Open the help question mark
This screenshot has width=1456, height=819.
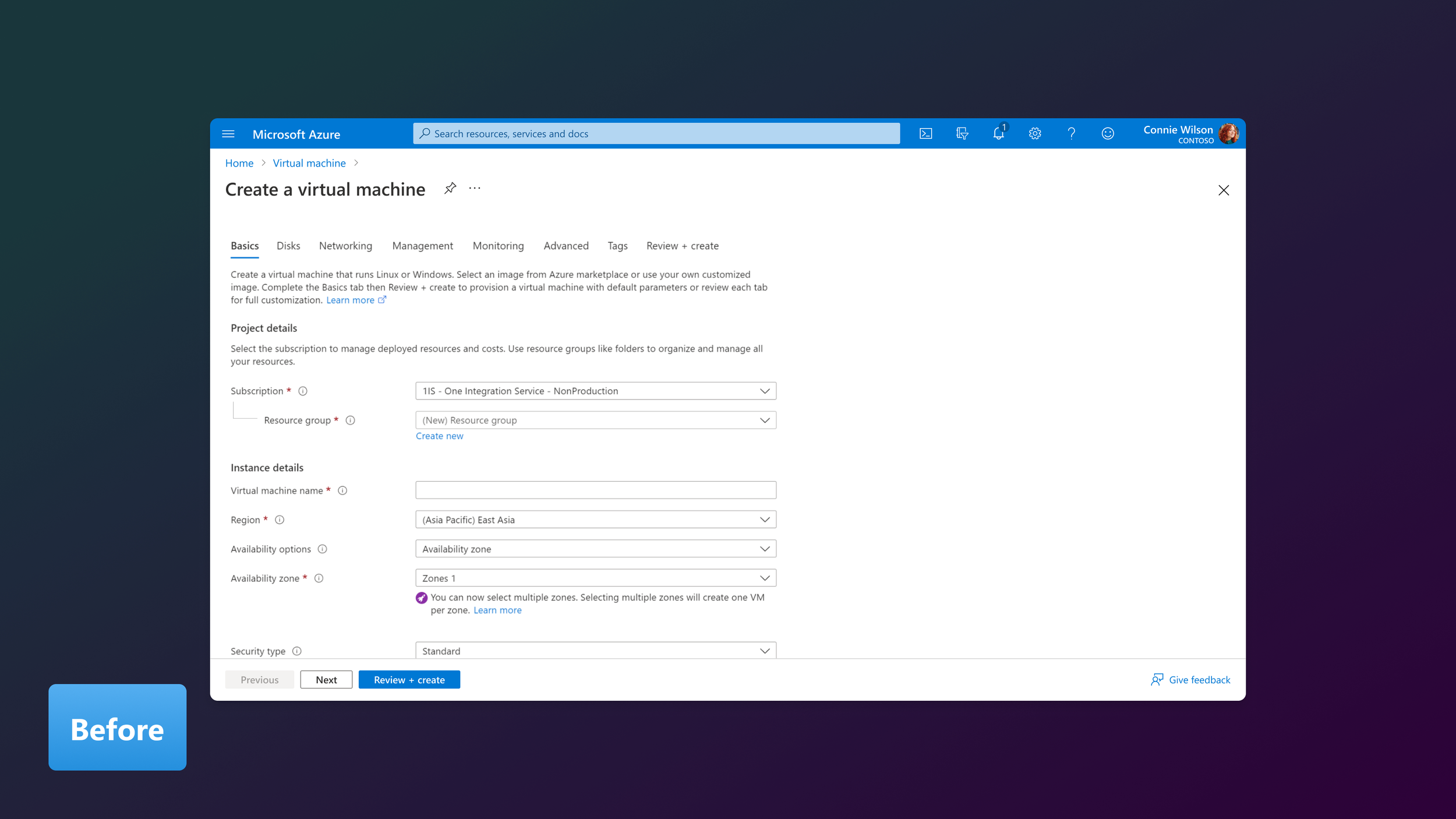(x=1071, y=134)
